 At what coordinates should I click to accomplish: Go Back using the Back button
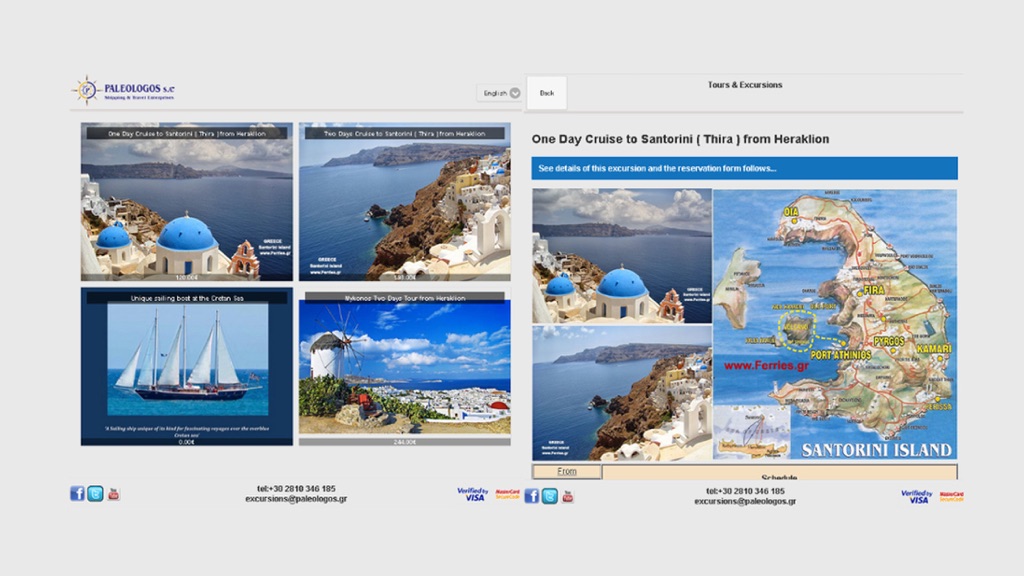click(x=547, y=93)
